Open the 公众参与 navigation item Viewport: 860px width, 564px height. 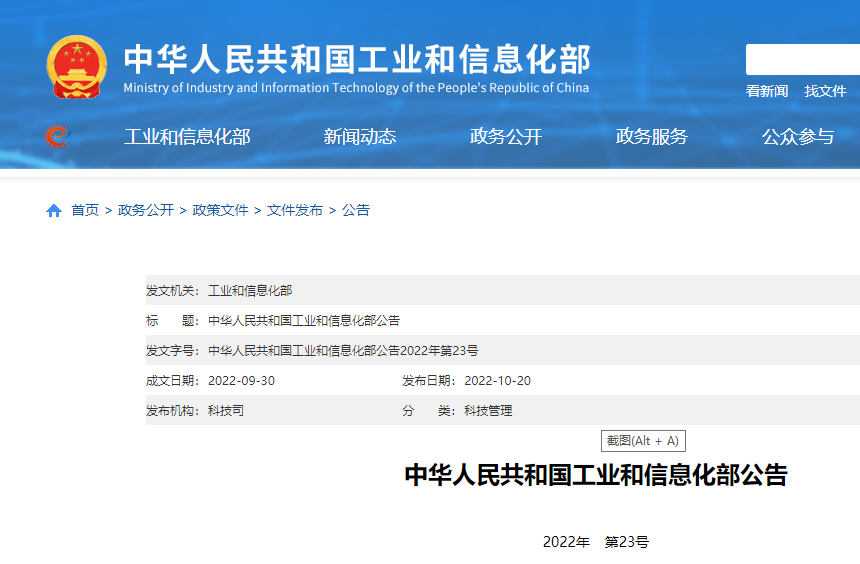pyautogui.click(x=798, y=137)
